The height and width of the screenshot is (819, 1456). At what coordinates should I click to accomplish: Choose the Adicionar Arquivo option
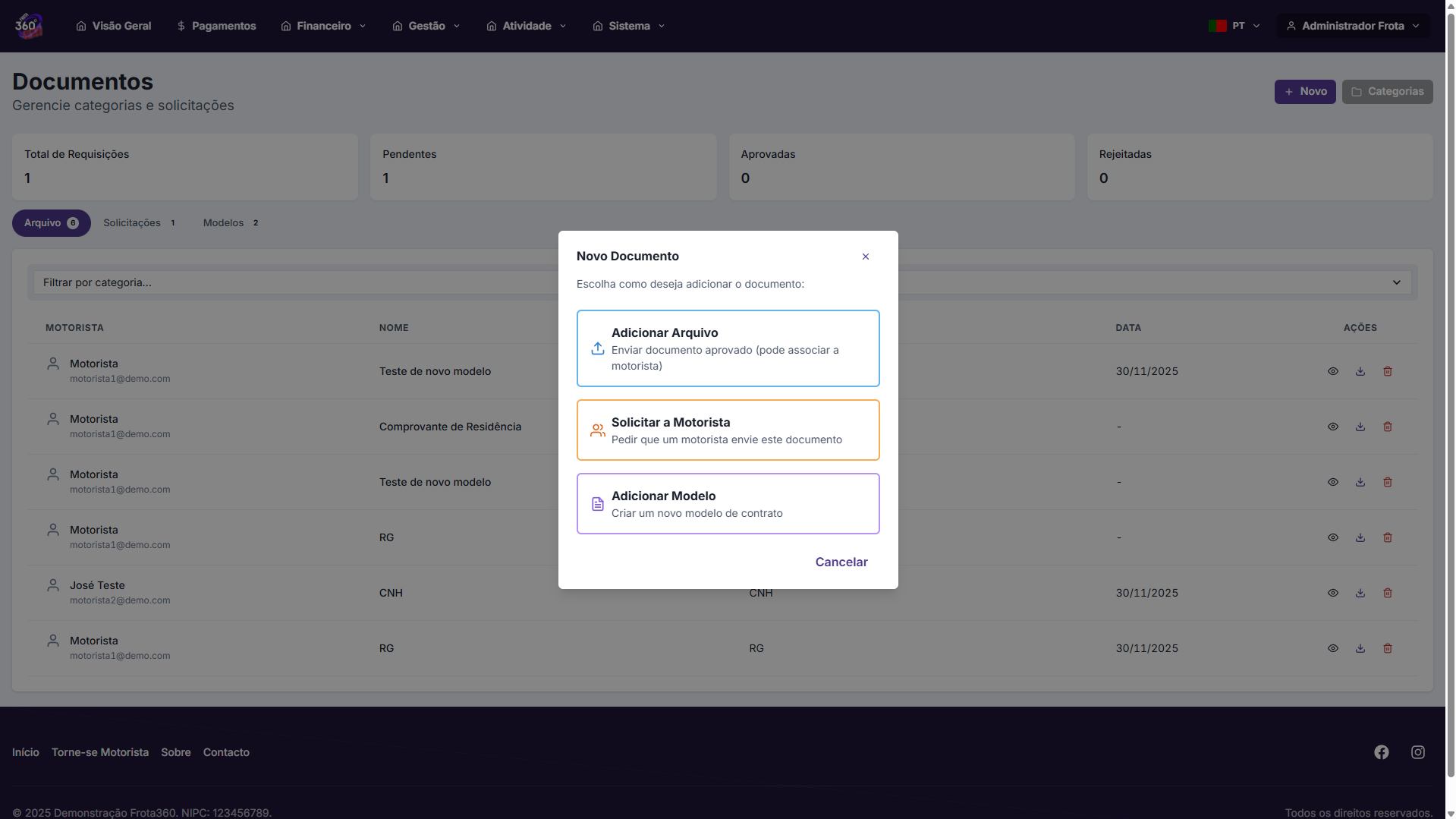[x=728, y=348]
